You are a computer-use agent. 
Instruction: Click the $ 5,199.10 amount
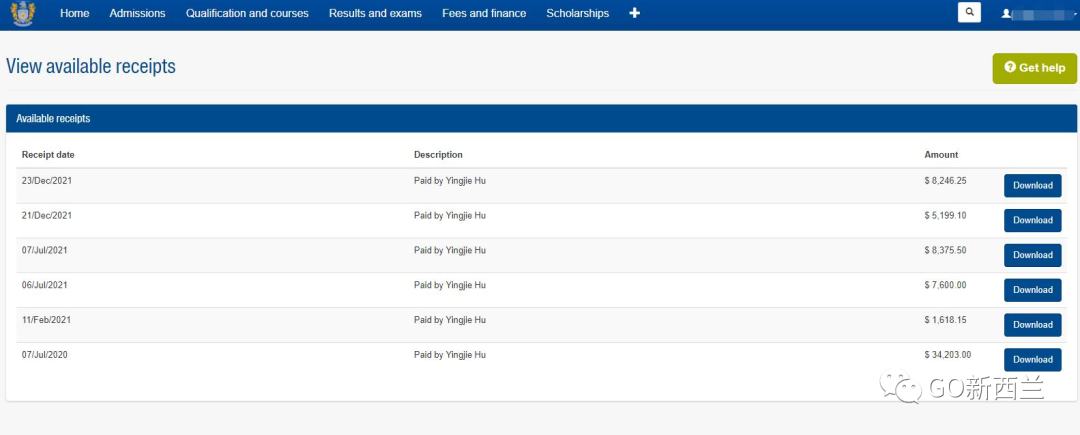click(946, 215)
